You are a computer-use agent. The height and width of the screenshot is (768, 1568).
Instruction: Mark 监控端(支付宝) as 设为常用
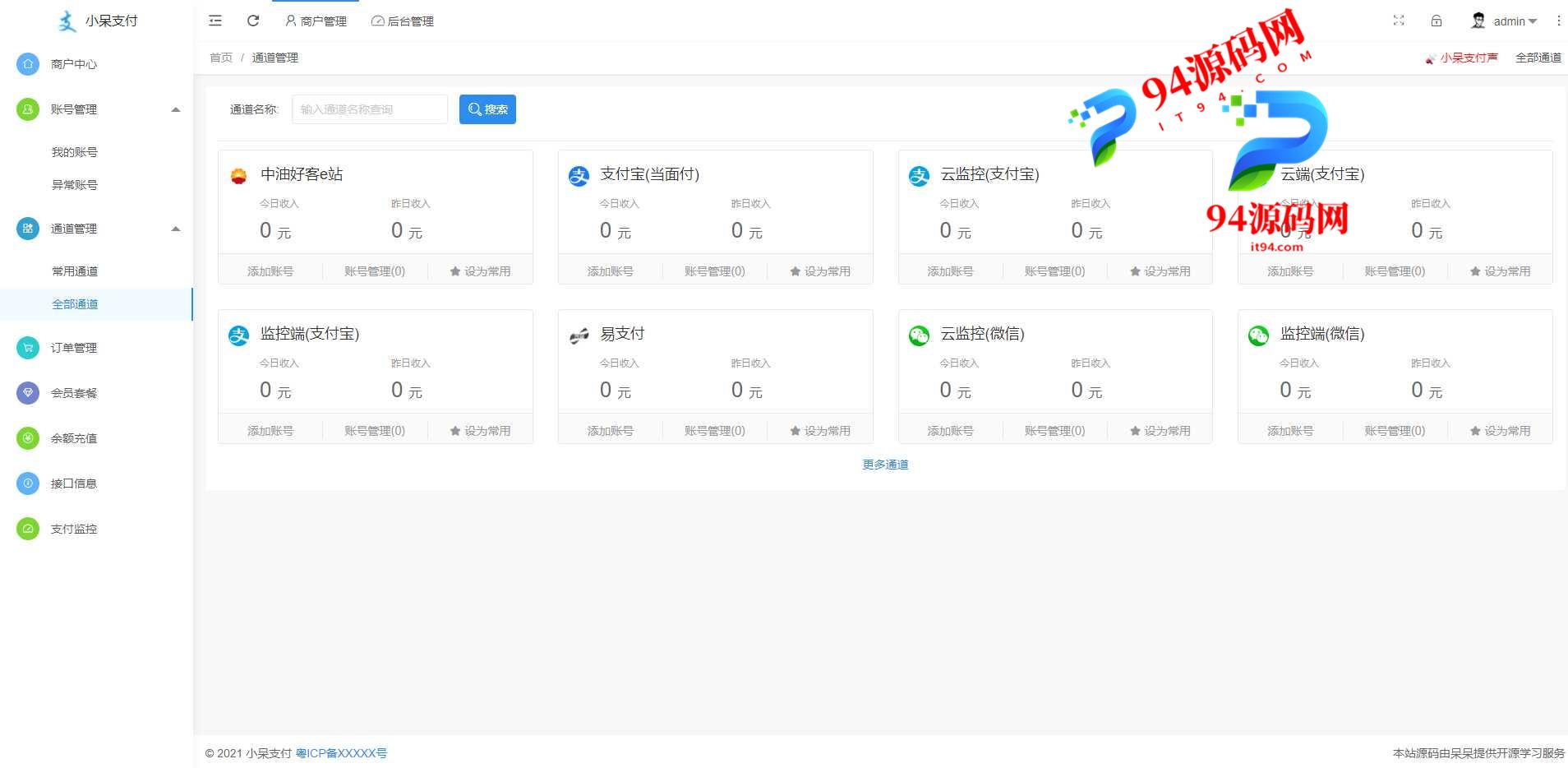pyautogui.click(x=480, y=431)
